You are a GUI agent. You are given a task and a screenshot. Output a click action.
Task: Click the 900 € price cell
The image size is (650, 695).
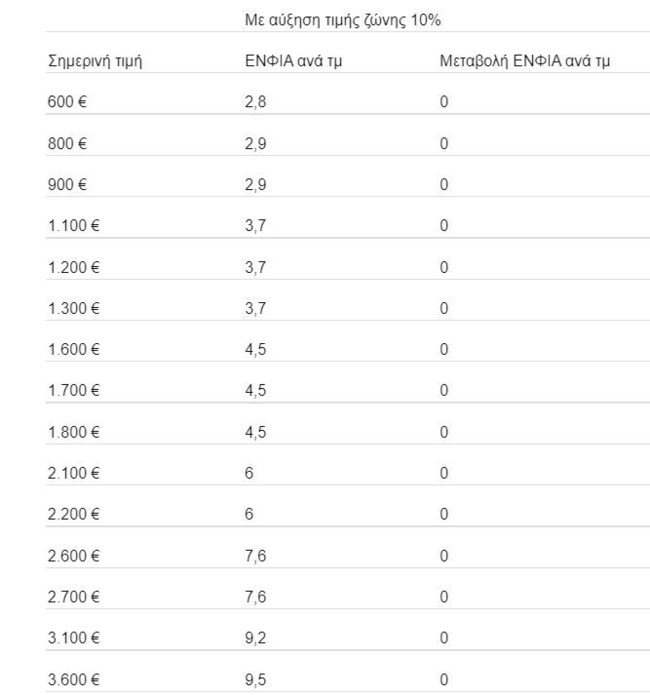tap(68, 185)
